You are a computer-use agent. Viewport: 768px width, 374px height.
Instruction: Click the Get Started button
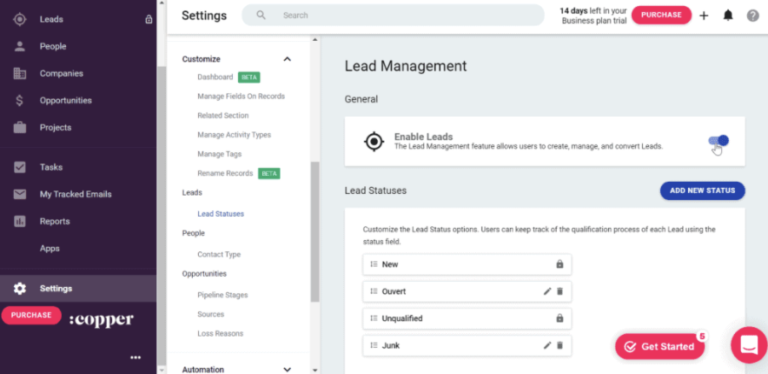coord(660,347)
